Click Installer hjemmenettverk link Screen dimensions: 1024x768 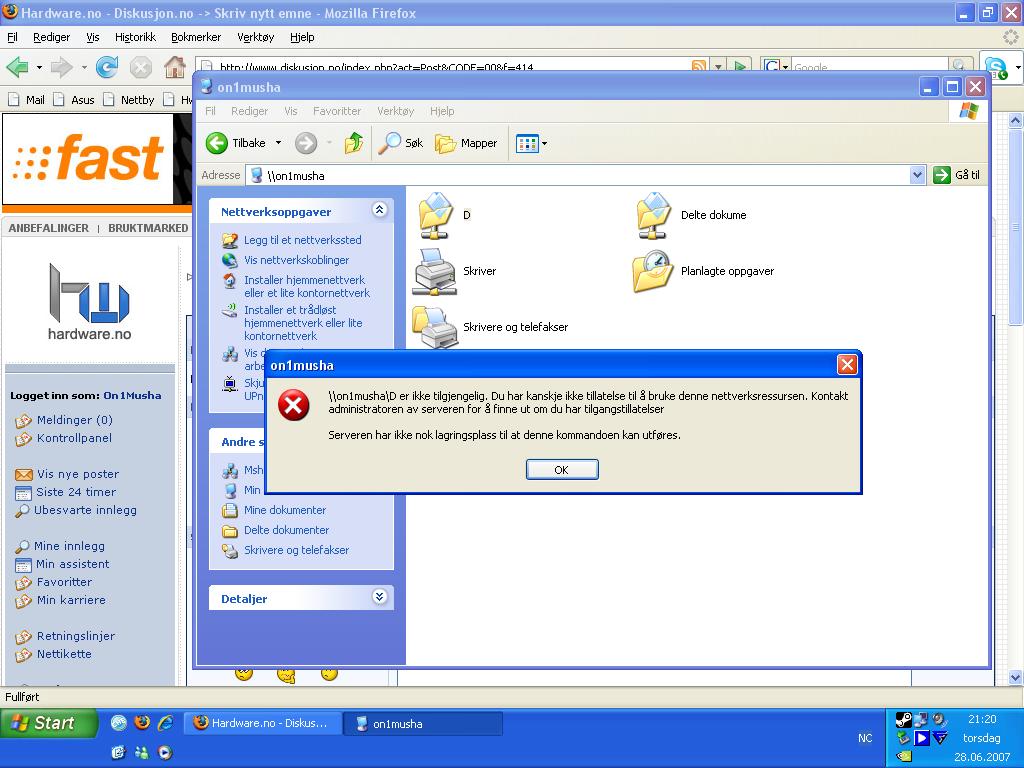[x=307, y=286]
